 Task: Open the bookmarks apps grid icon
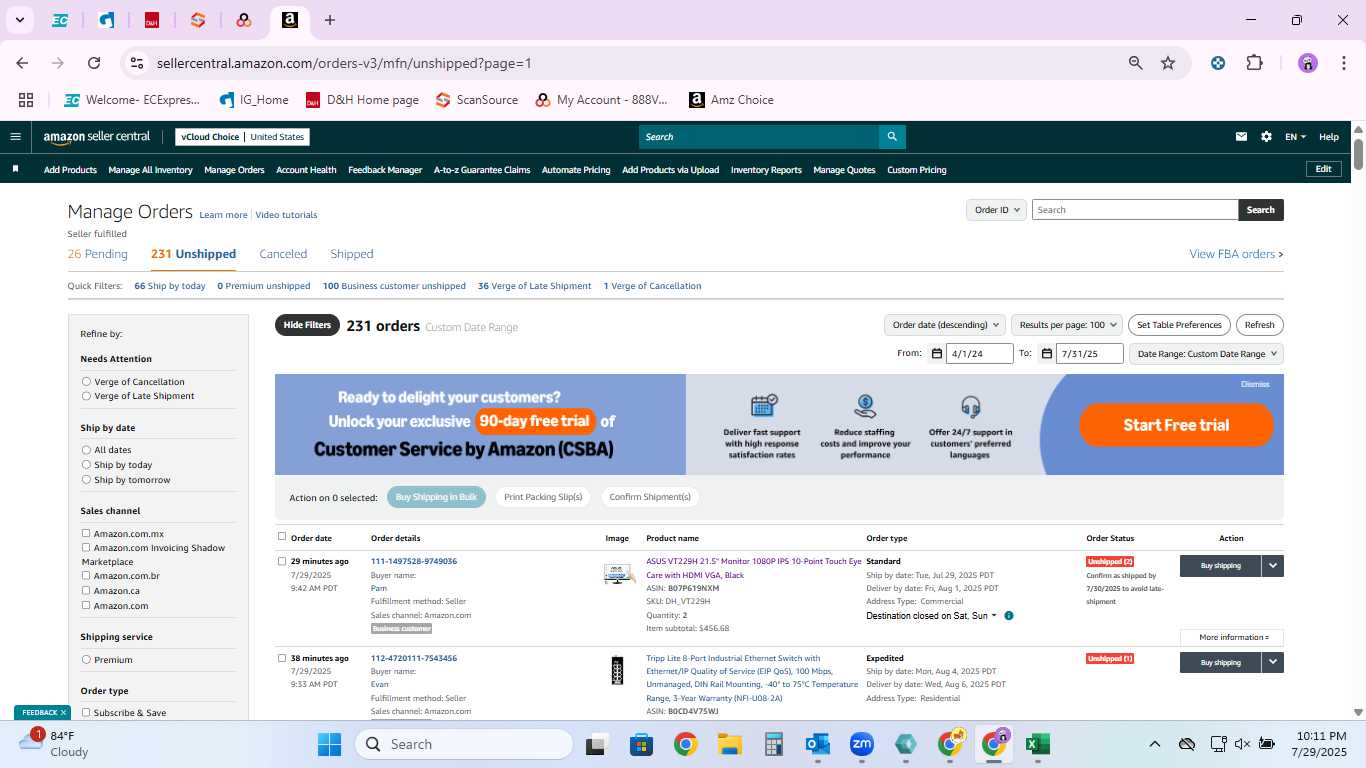[26, 100]
